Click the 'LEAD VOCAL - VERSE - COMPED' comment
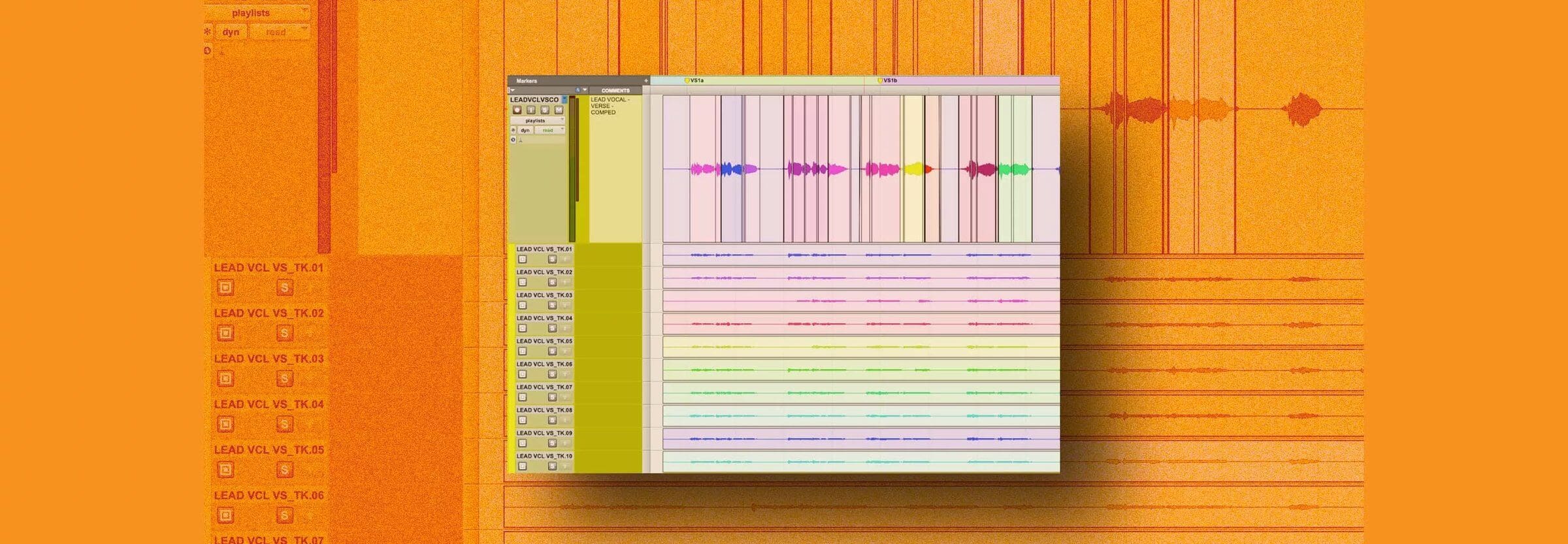1568x544 pixels. [x=610, y=106]
